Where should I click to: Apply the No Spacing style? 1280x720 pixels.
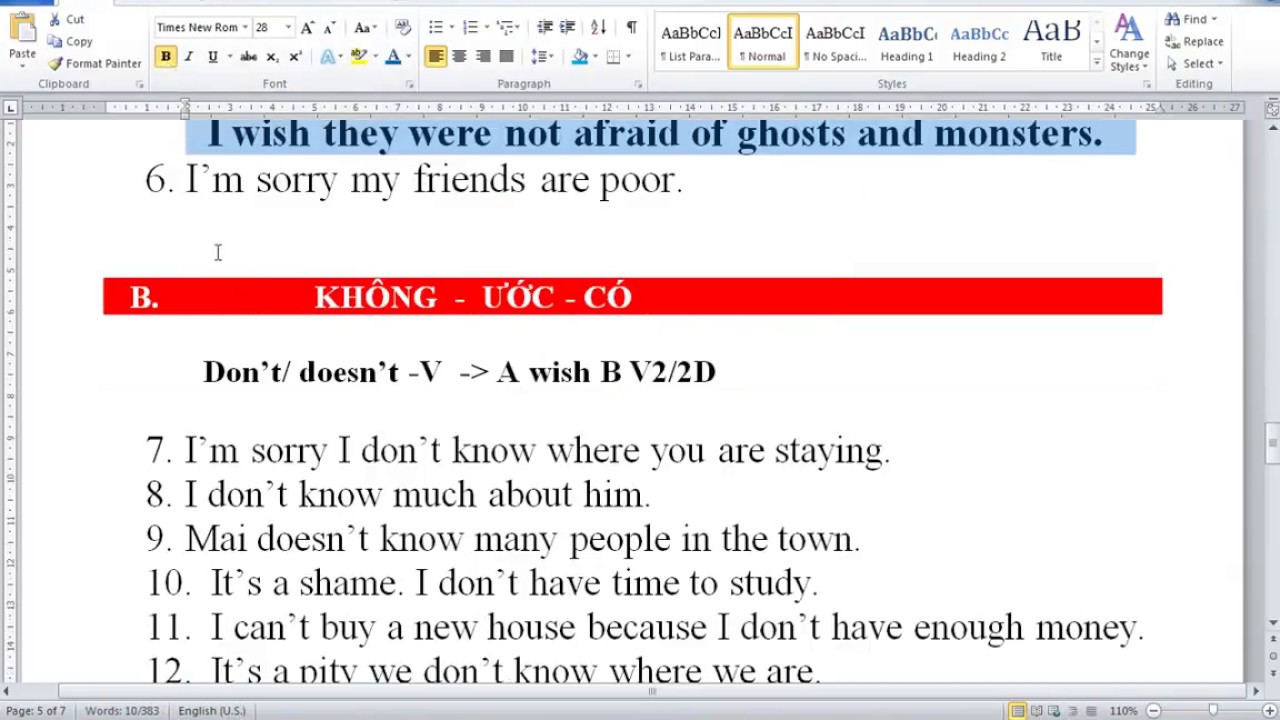click(x=835, y=41)
